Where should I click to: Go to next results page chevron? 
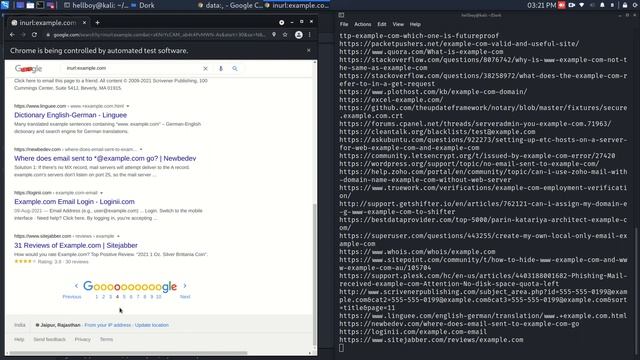point(184,286)
